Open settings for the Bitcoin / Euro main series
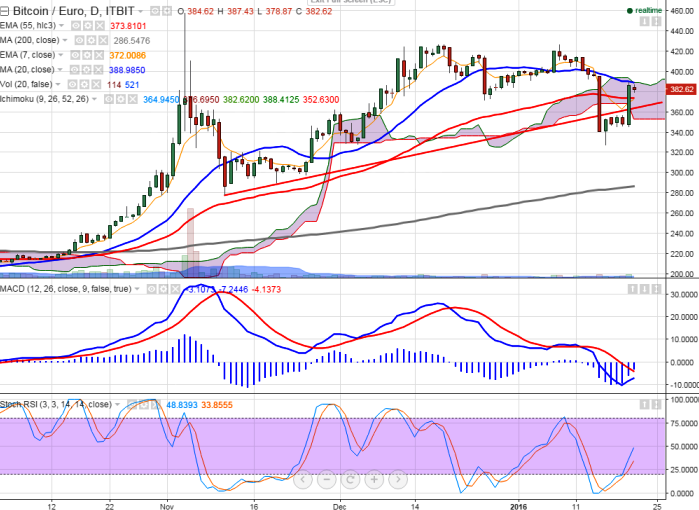Image resolution: width=699 pixels, height=510 pixels. click(x=166, y=11)
